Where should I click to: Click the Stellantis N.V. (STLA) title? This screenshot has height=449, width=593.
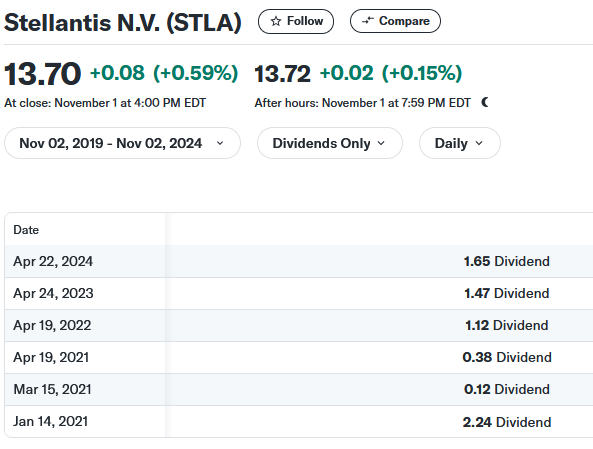[123, 22]
